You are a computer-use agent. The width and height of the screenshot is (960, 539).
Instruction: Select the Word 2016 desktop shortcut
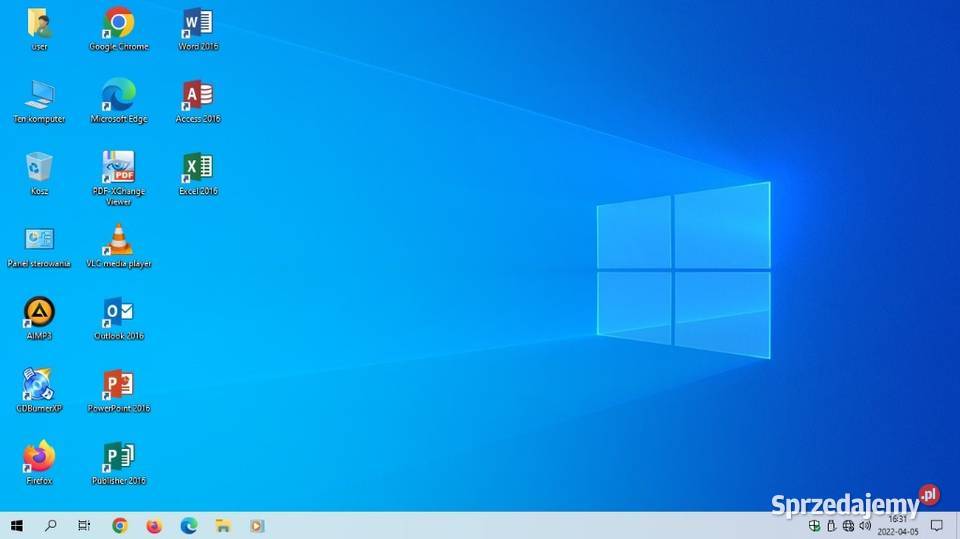point(198,29)
